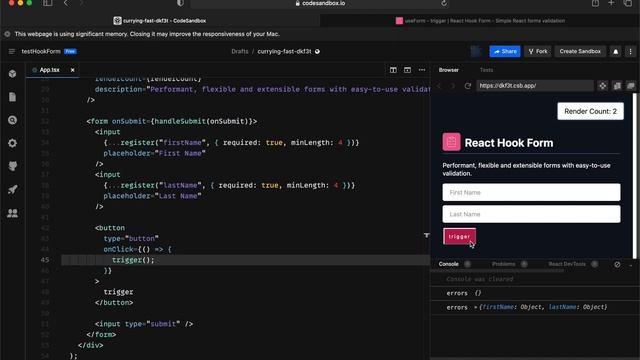Click the Safari back arrow
The image size is (640, 360).
[66, 3]
